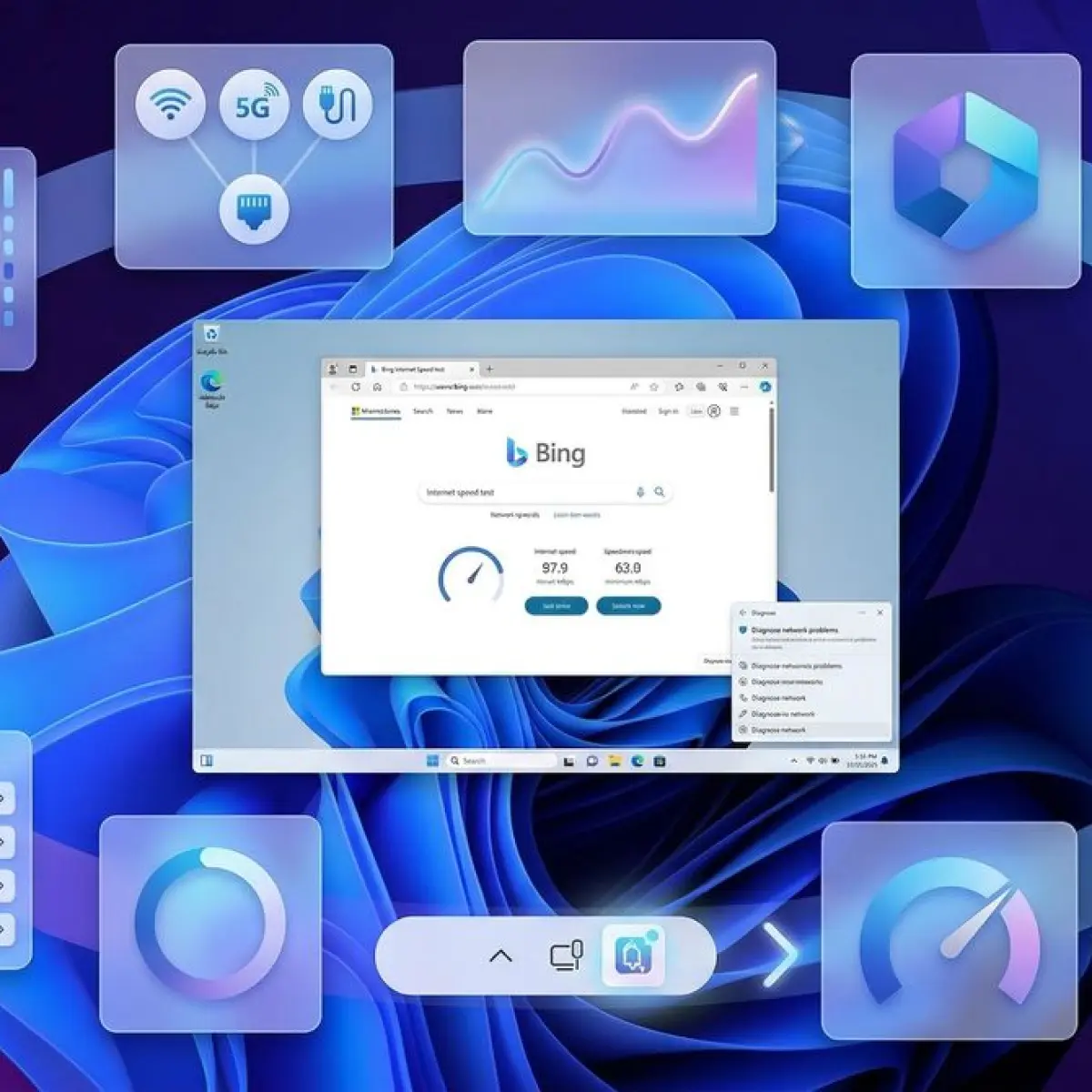1092x1092 pixels.
Task: Click the browser refresh button
Action: (356, 387)
